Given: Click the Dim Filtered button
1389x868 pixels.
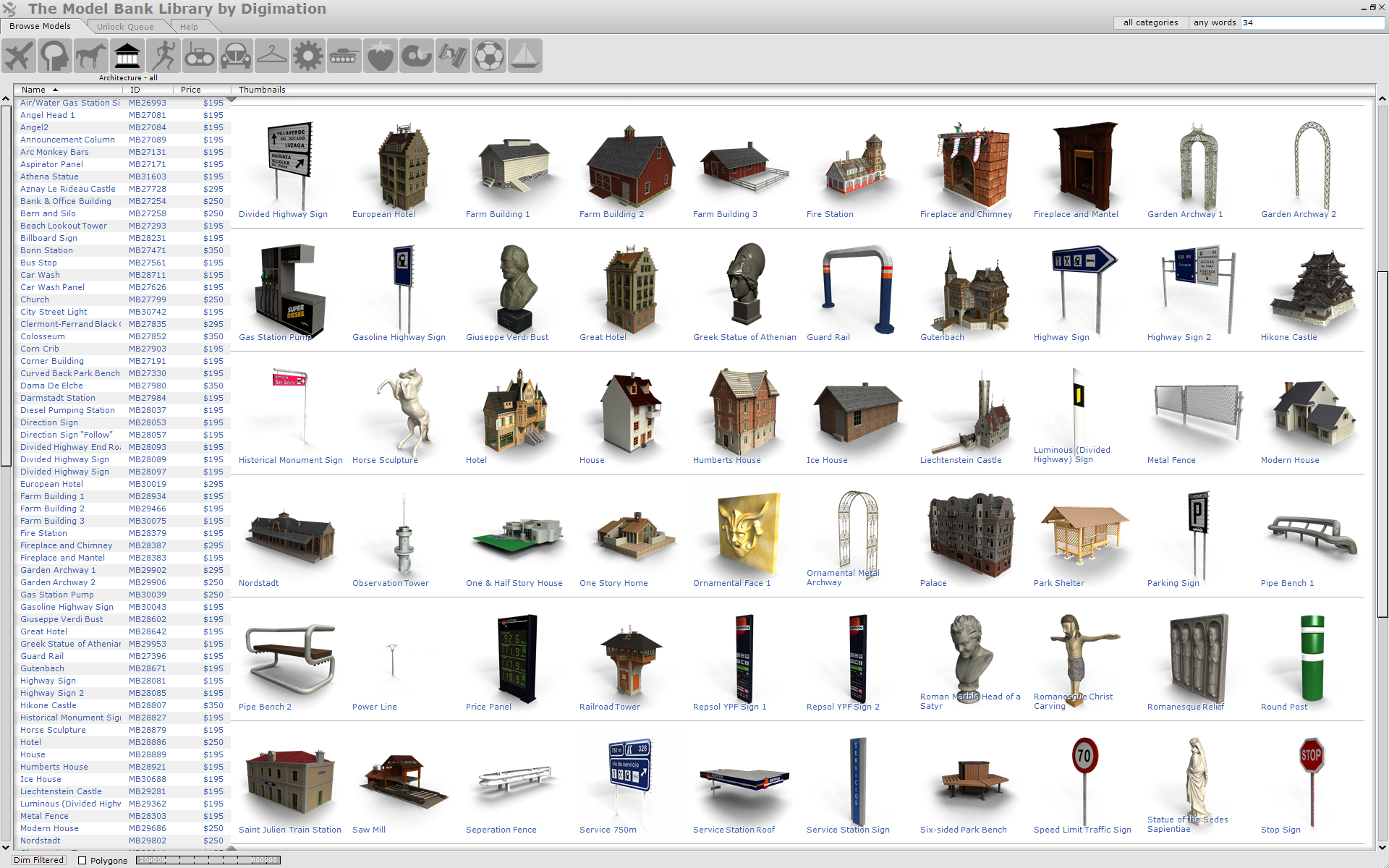Looking at the screenshot, I should [39, 860].
